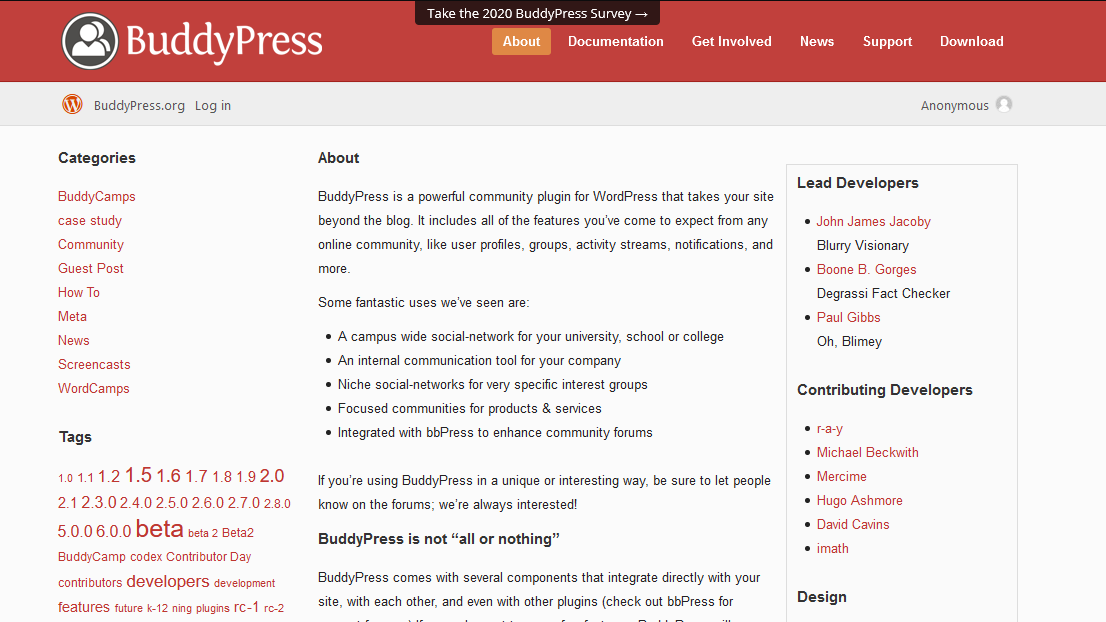Image resolution: width=1106 pixels, height=622 pixels.
Task: Open David Cavins contributor link
Action: click(x=853, y=525)
